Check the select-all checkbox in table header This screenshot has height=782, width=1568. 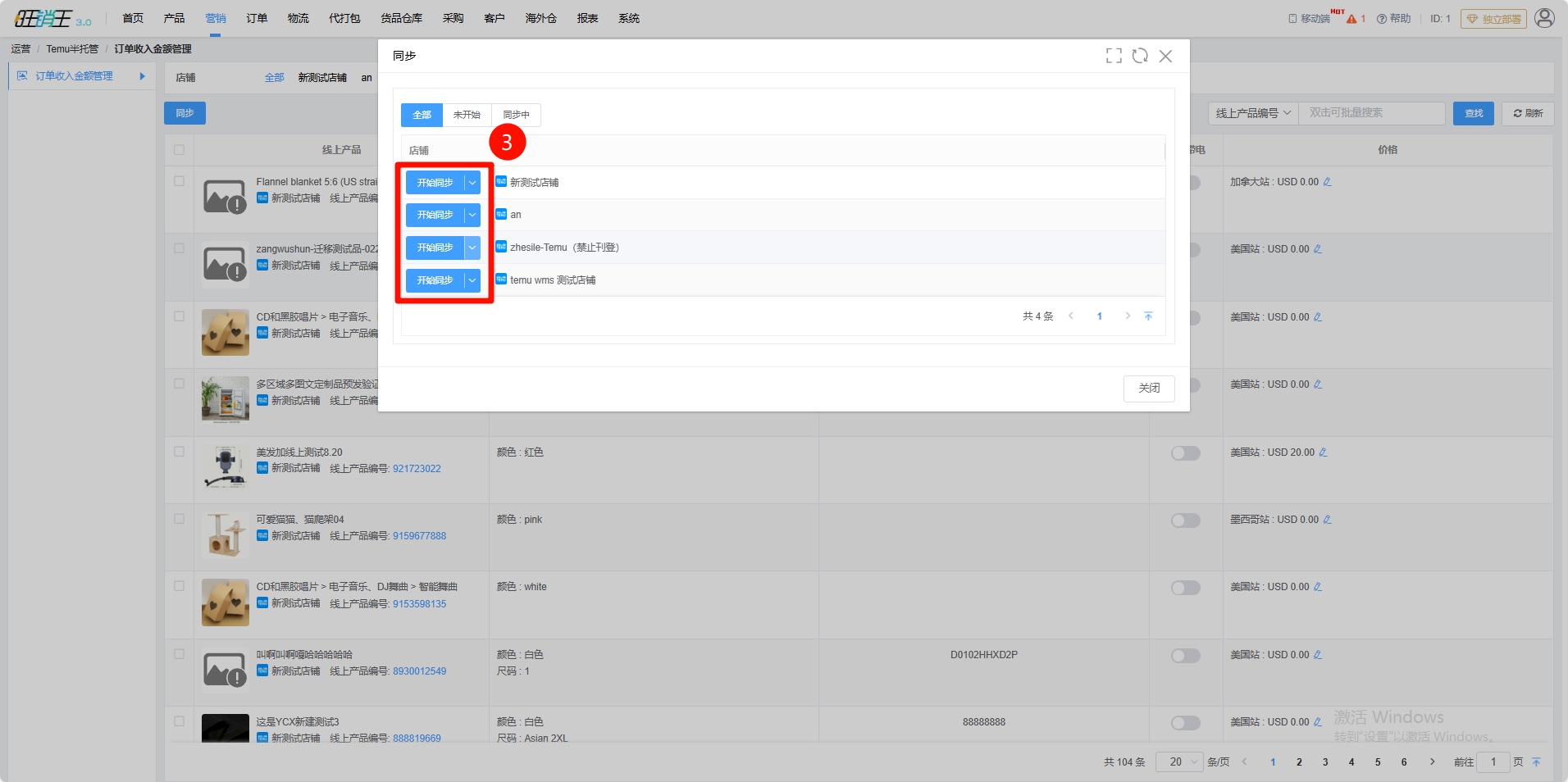[179, 150]
